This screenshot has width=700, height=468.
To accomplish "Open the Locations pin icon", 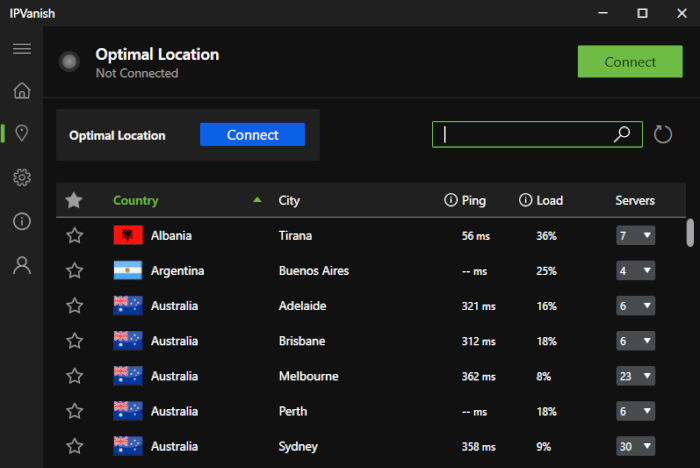I will (x=22, y=133).
